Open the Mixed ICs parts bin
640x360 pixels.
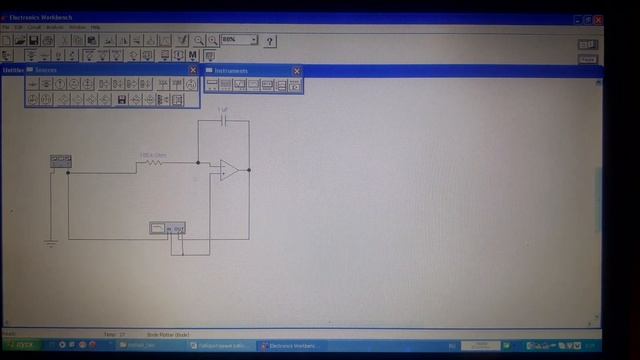(103, 55)
